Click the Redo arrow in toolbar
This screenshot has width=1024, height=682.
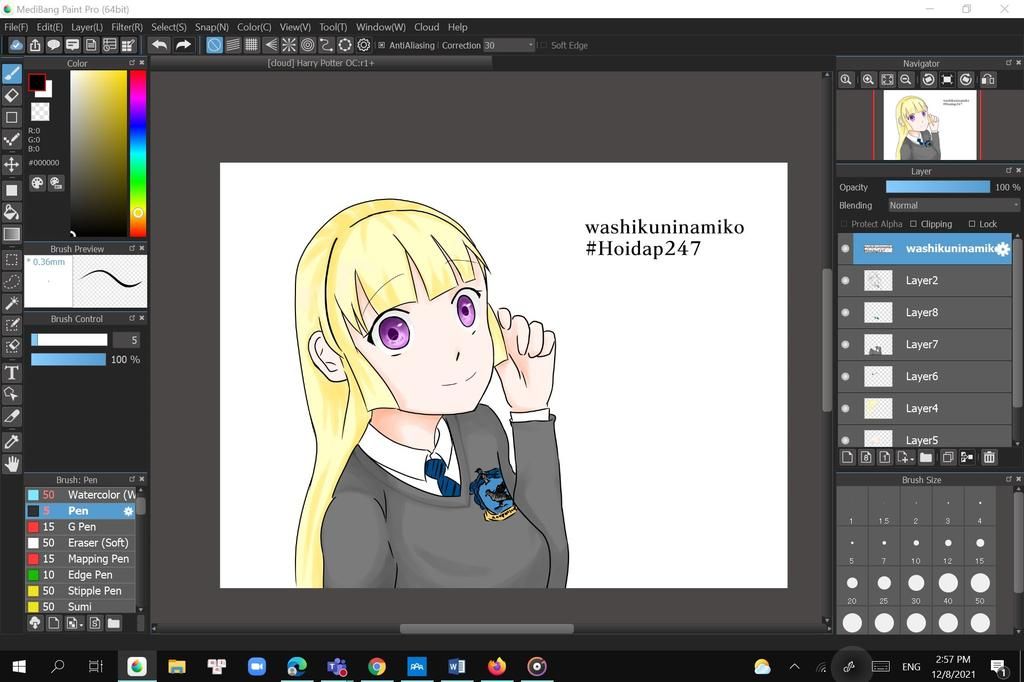click(184, 45)
